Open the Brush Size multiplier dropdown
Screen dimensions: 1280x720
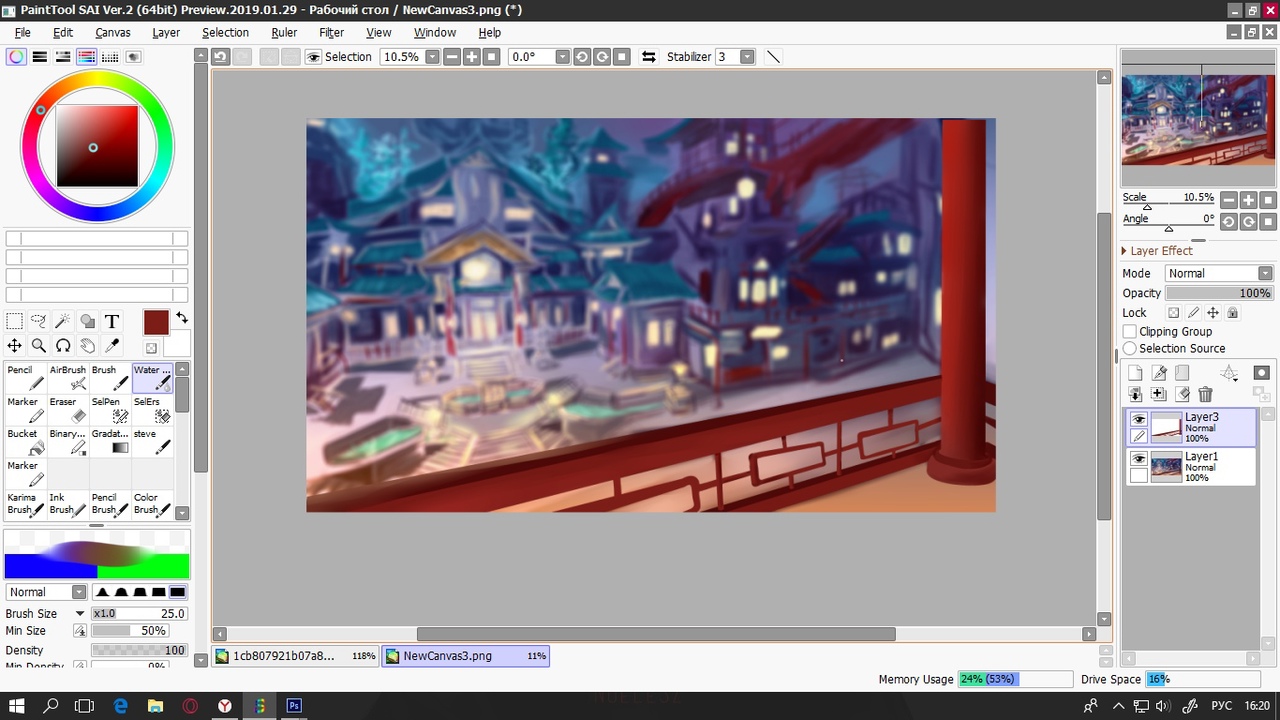[x=80, y=613]
